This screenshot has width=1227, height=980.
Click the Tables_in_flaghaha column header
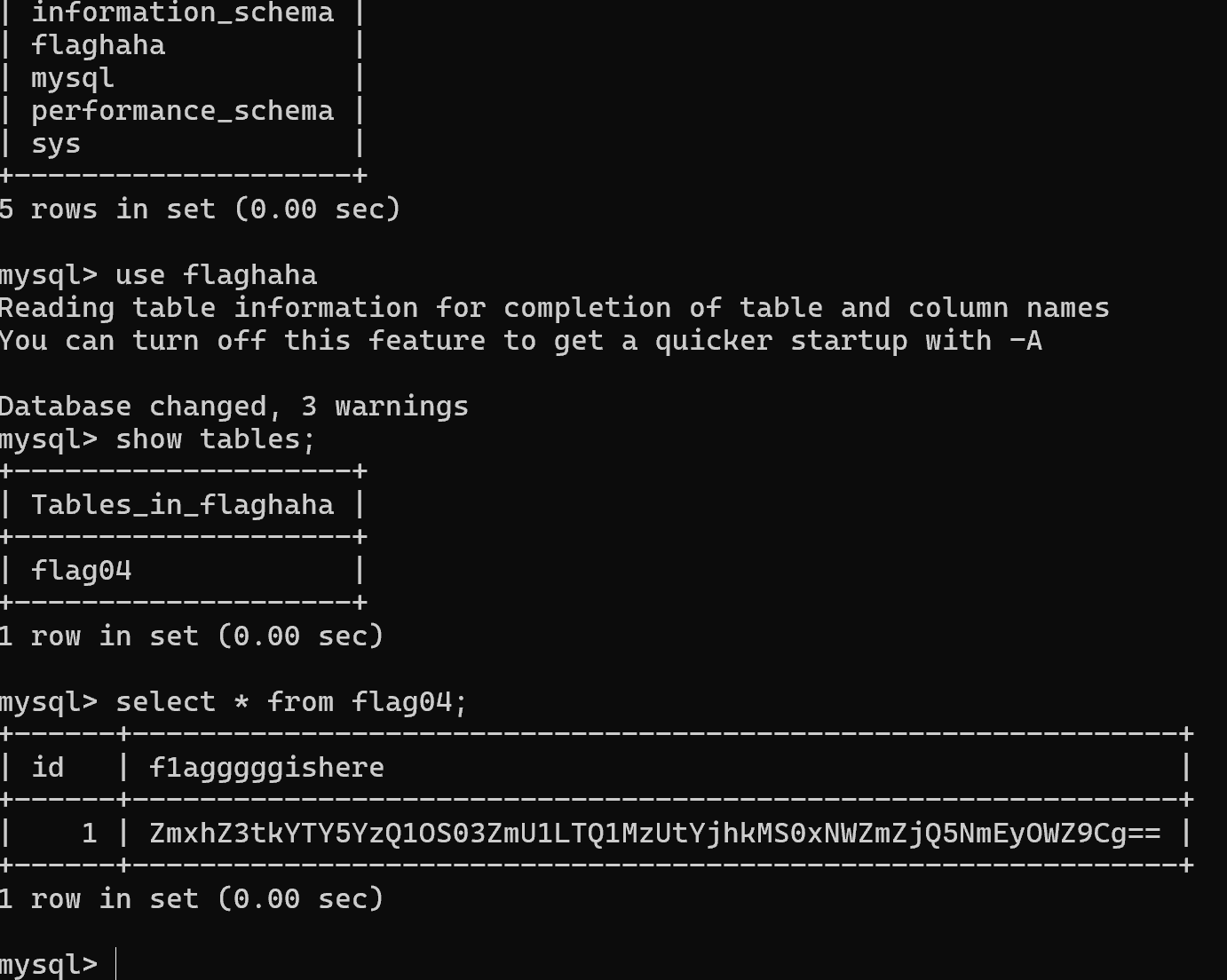coord(182,505)
